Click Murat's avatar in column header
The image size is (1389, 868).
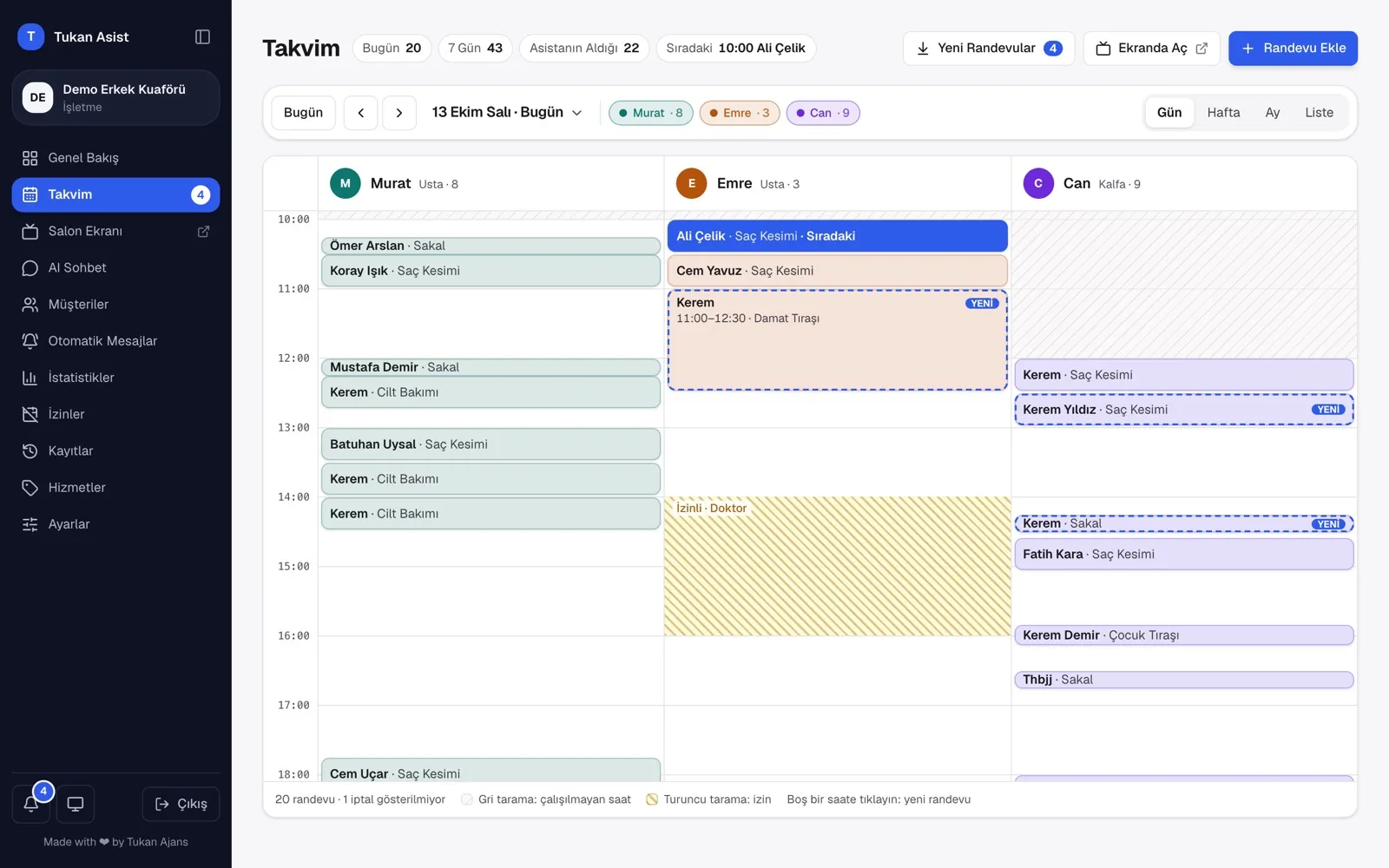click(x=346, y=183)
